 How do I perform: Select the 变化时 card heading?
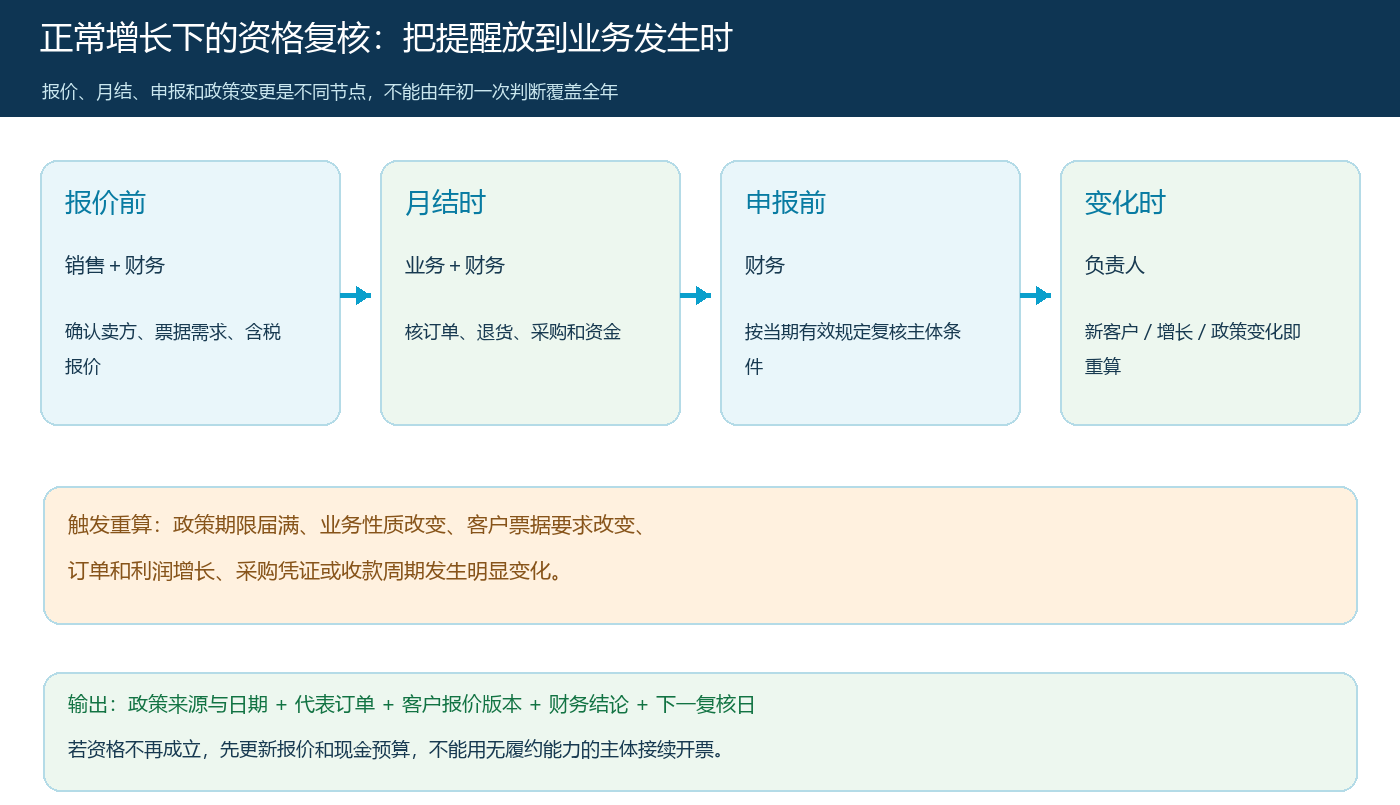1125,203
